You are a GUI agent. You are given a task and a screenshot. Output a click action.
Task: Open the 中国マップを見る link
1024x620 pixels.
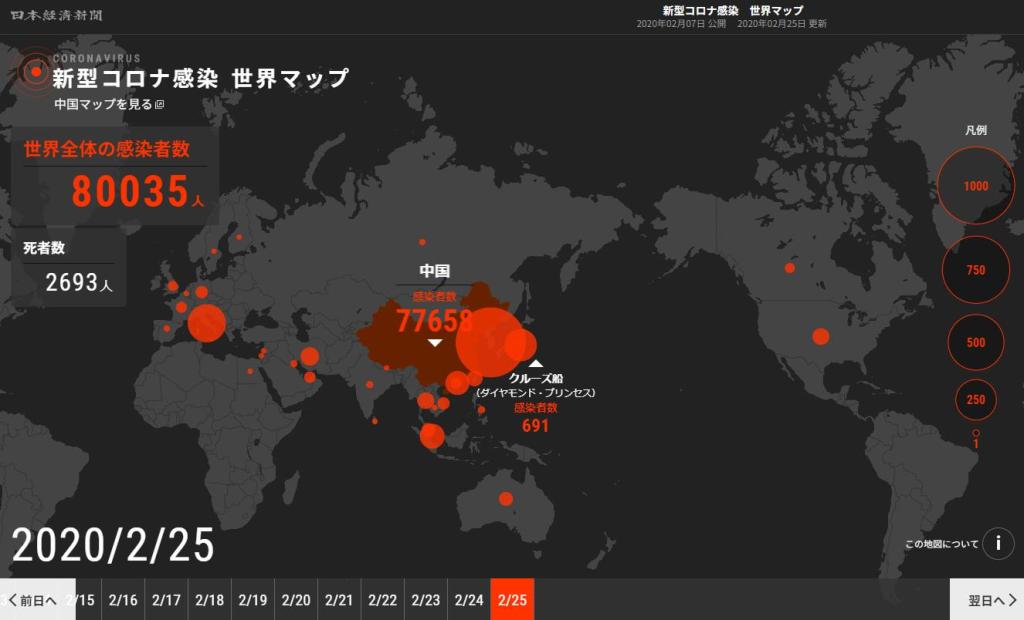103,104
